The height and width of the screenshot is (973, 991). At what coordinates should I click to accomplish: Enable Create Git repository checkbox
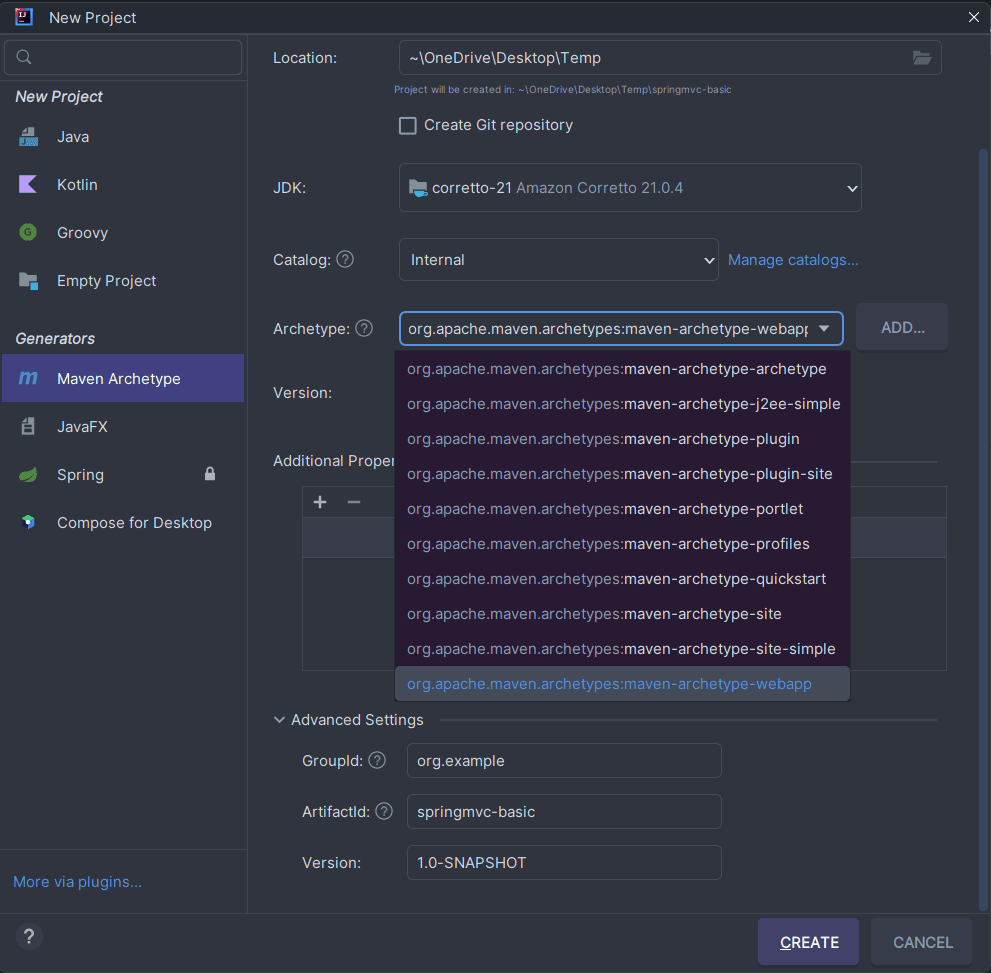coord(408,125)
